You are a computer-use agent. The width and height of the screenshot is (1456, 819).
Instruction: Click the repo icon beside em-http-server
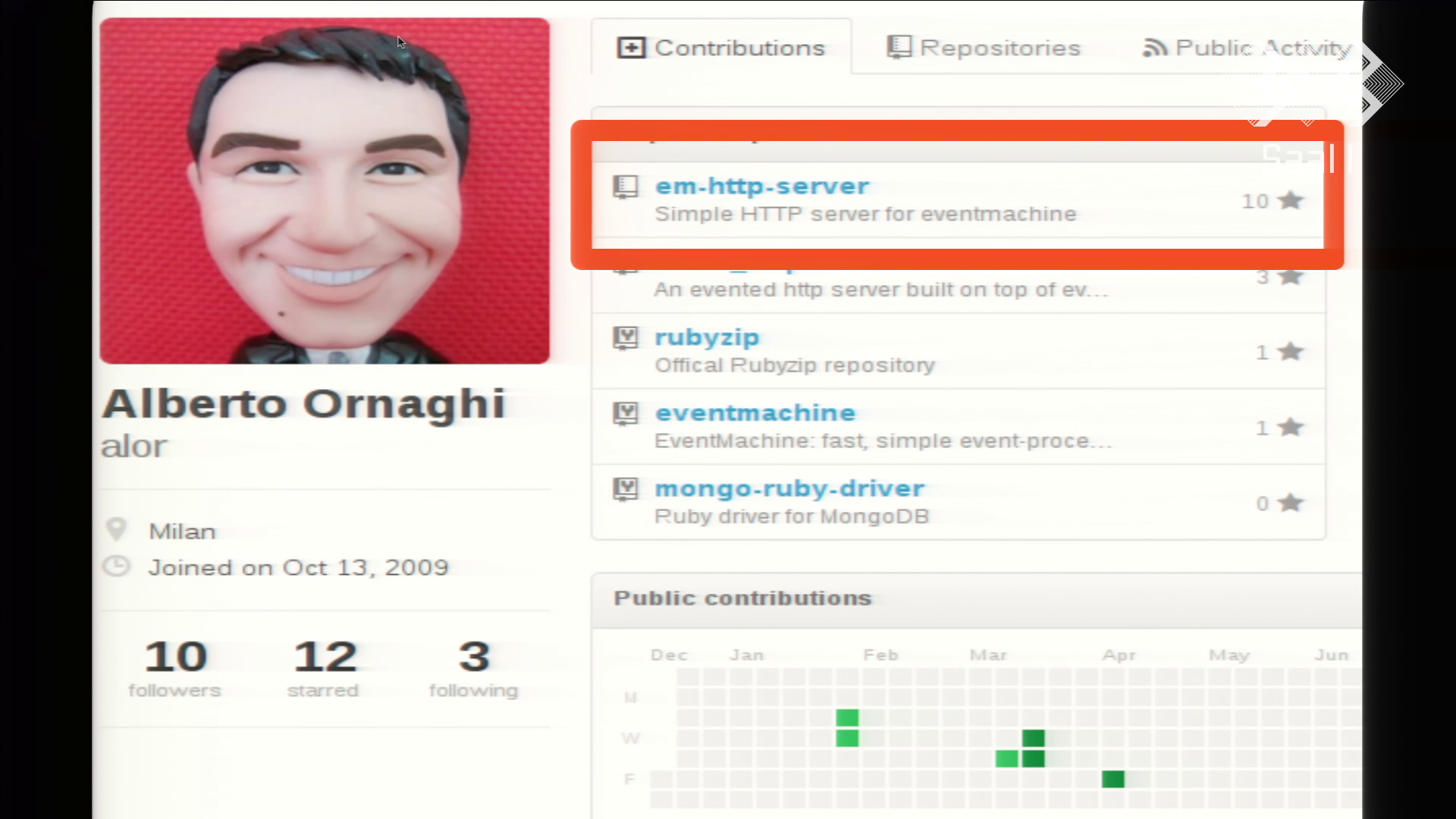click(x=626, y=187)
